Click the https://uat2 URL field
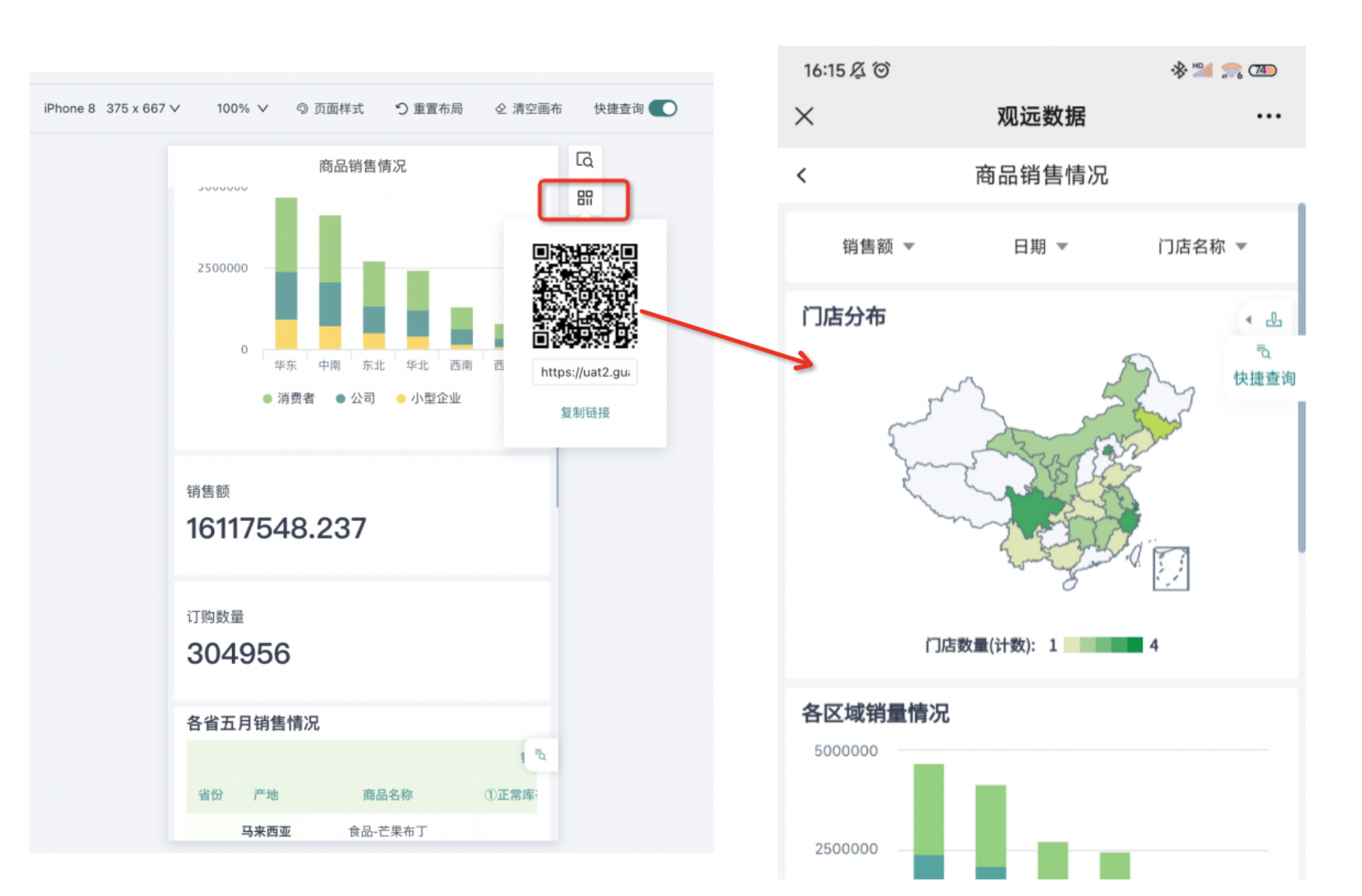This screenshot has width=1362, height=896. click(x=585, y=372)
